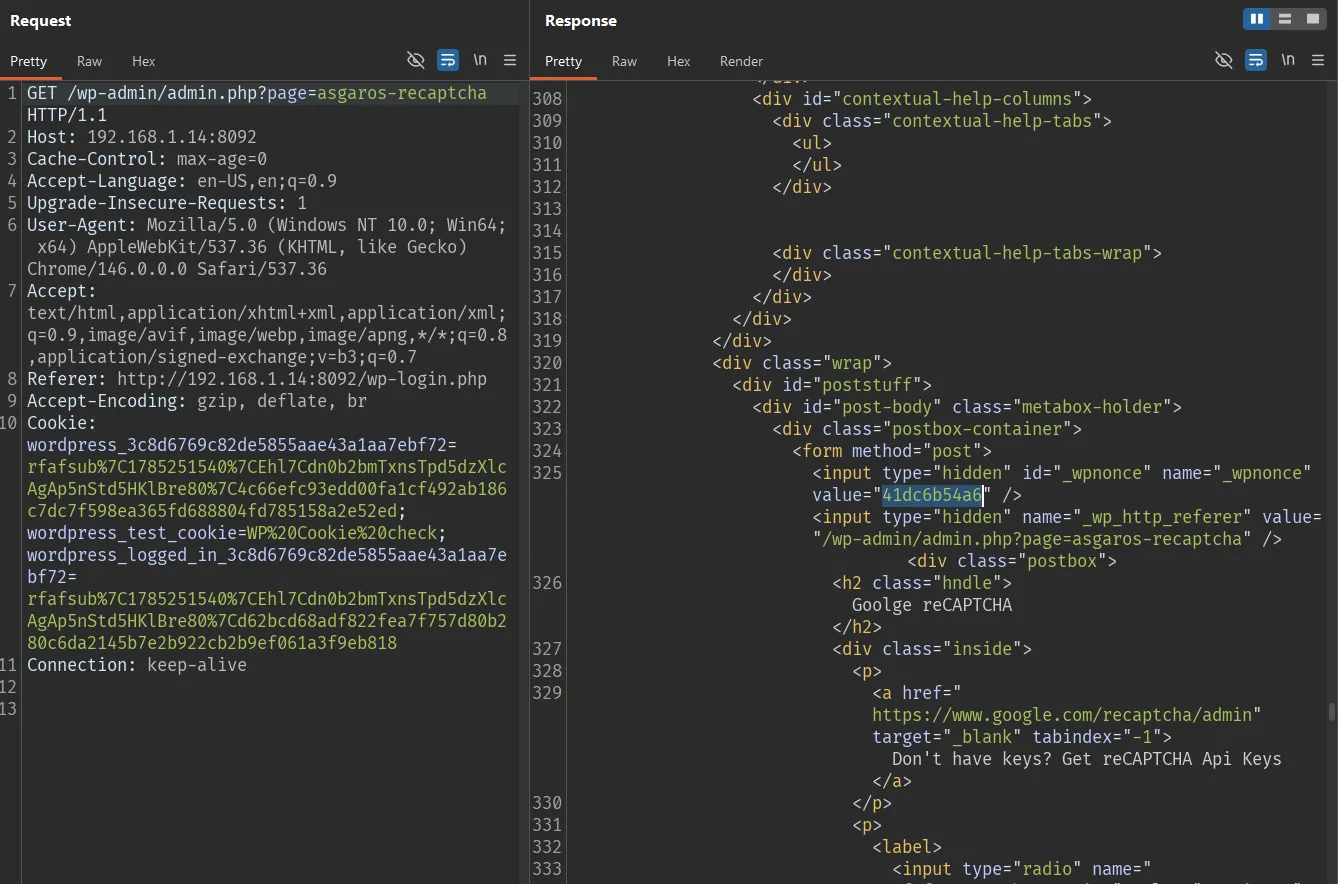Viewport: 1338px width, 884px height.
Task: Toggle non-printable \n button in Request panel
Action: [x=480, y=60]
